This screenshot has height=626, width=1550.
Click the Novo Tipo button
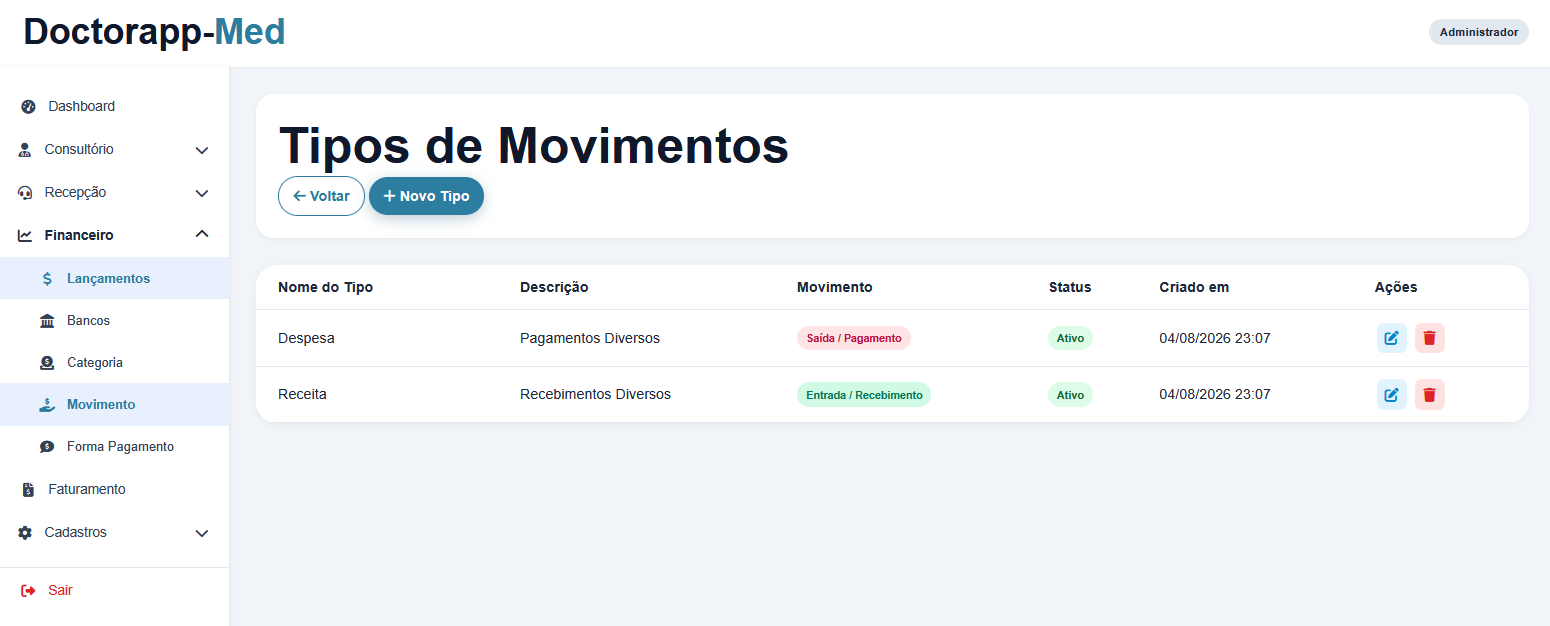(x=426, y=196)
